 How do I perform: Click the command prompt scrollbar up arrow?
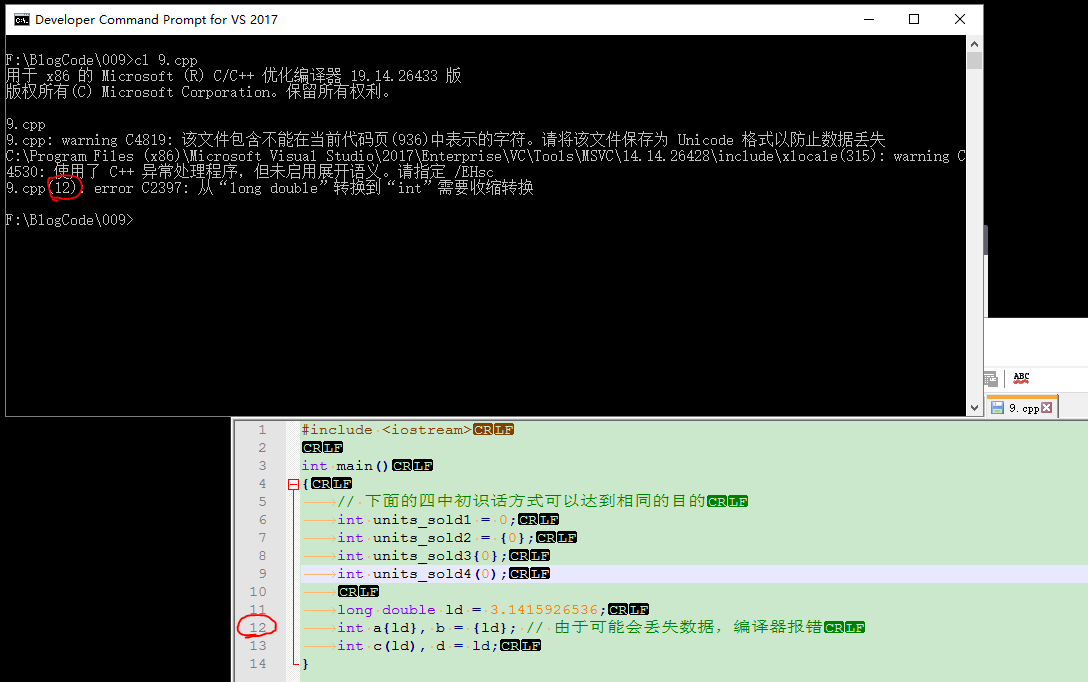pyautogui.click(x=974, y=44)
